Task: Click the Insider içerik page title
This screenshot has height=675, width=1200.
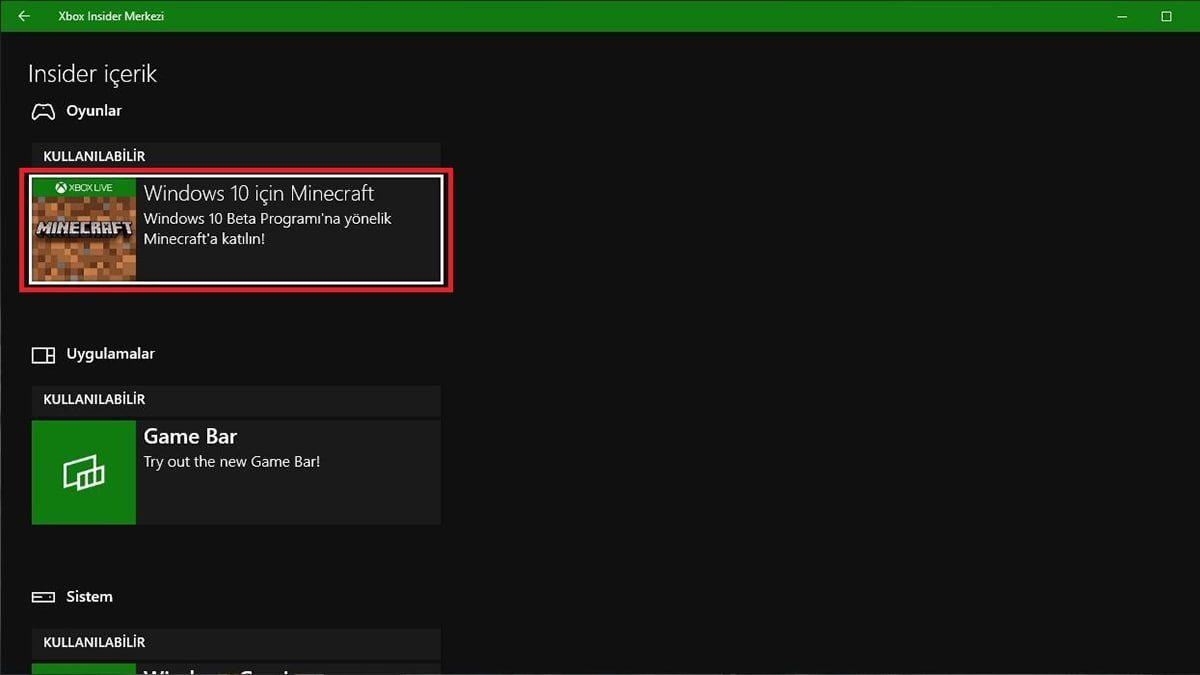Action: (92, 73)
